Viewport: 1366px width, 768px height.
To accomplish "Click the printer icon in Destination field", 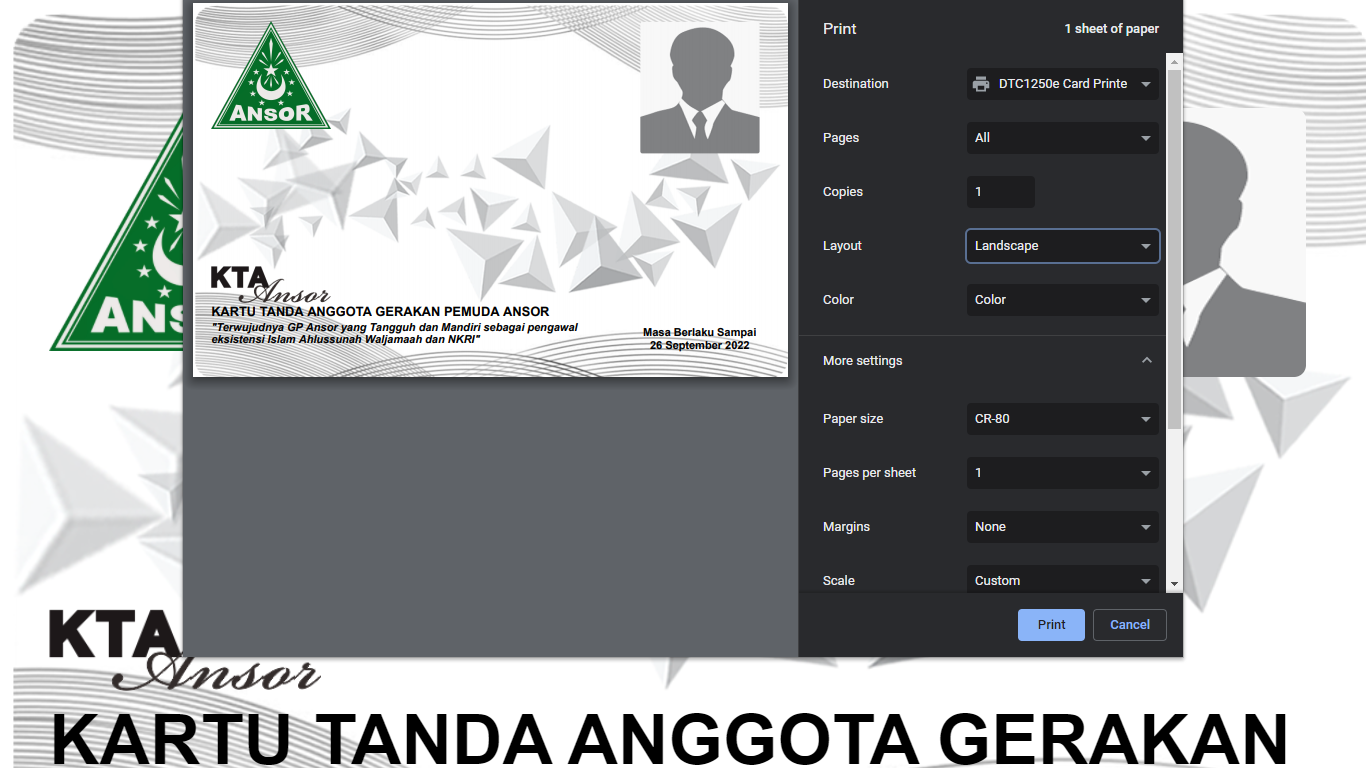I will tap(981, 84).
